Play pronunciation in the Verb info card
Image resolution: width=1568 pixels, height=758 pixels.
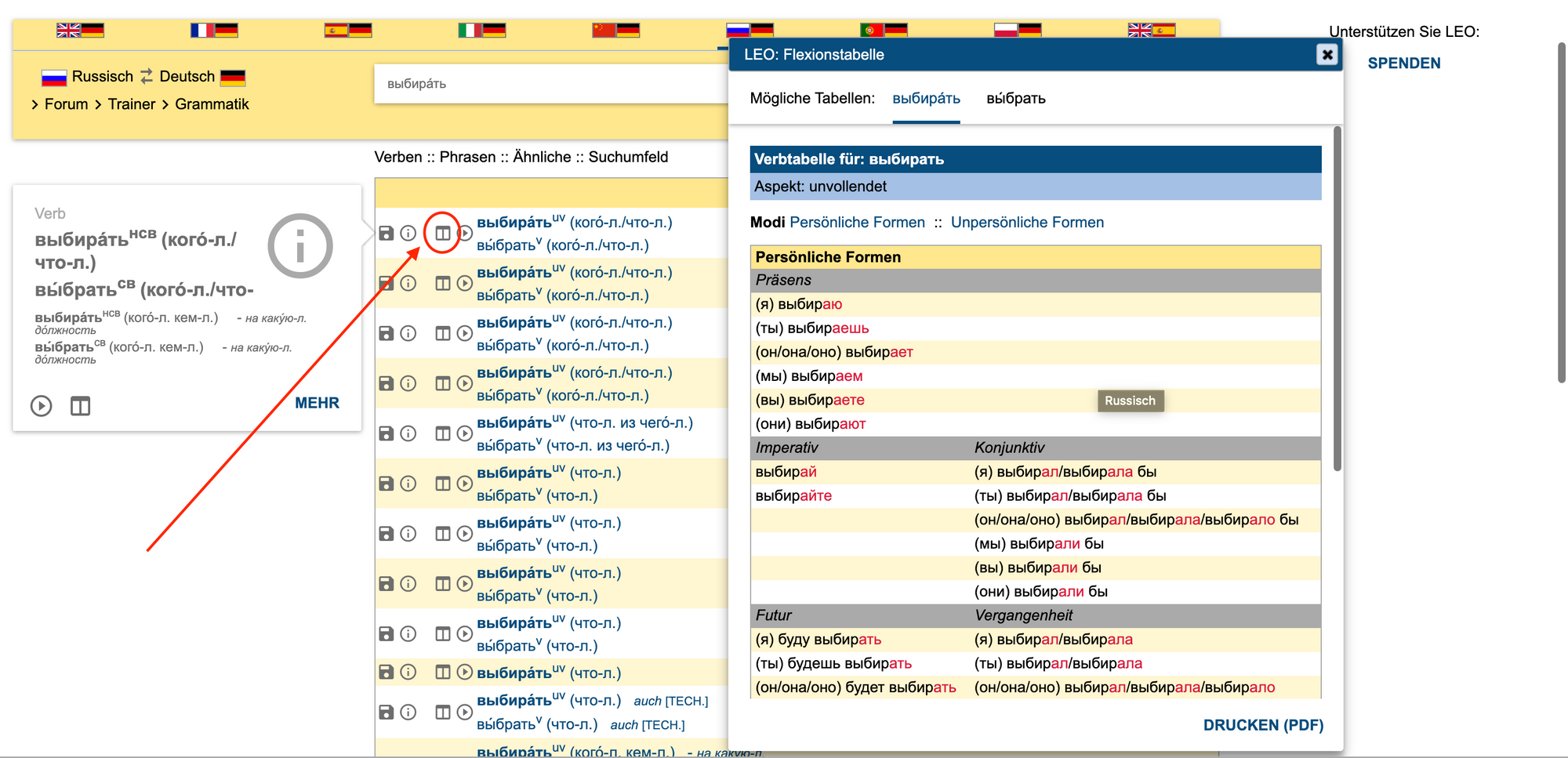[42, 406]
